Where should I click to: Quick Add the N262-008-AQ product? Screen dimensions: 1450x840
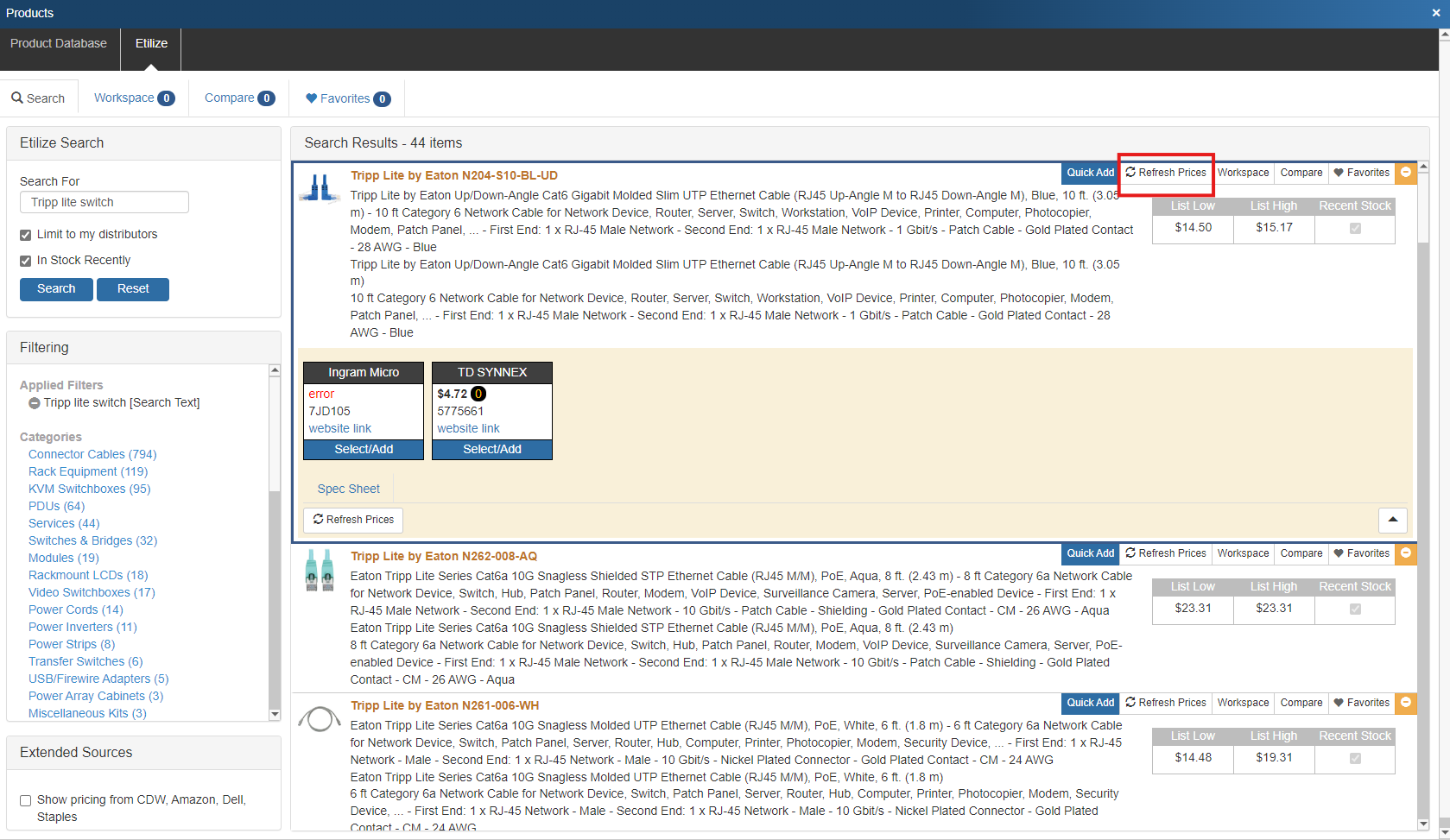[x=1090, y=553]
